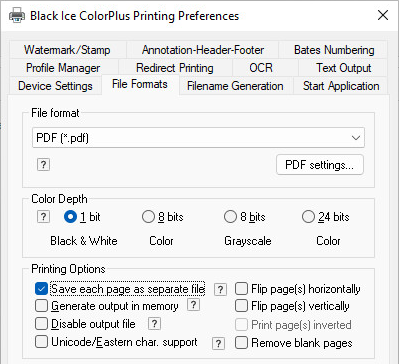
Task: Click the Color Depth help question mark
Action: (x=43, y=217)
